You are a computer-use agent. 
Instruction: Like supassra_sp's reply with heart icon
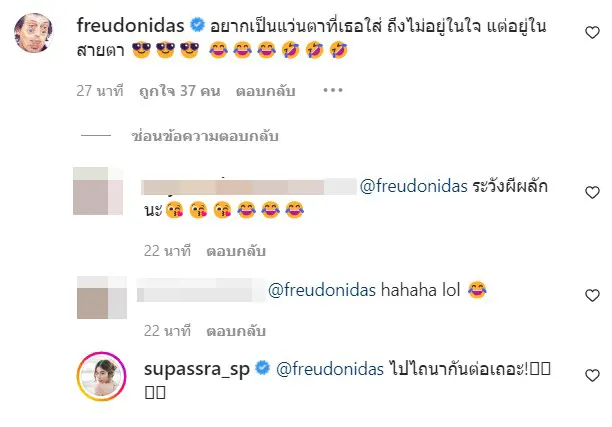tap(592, 375)
